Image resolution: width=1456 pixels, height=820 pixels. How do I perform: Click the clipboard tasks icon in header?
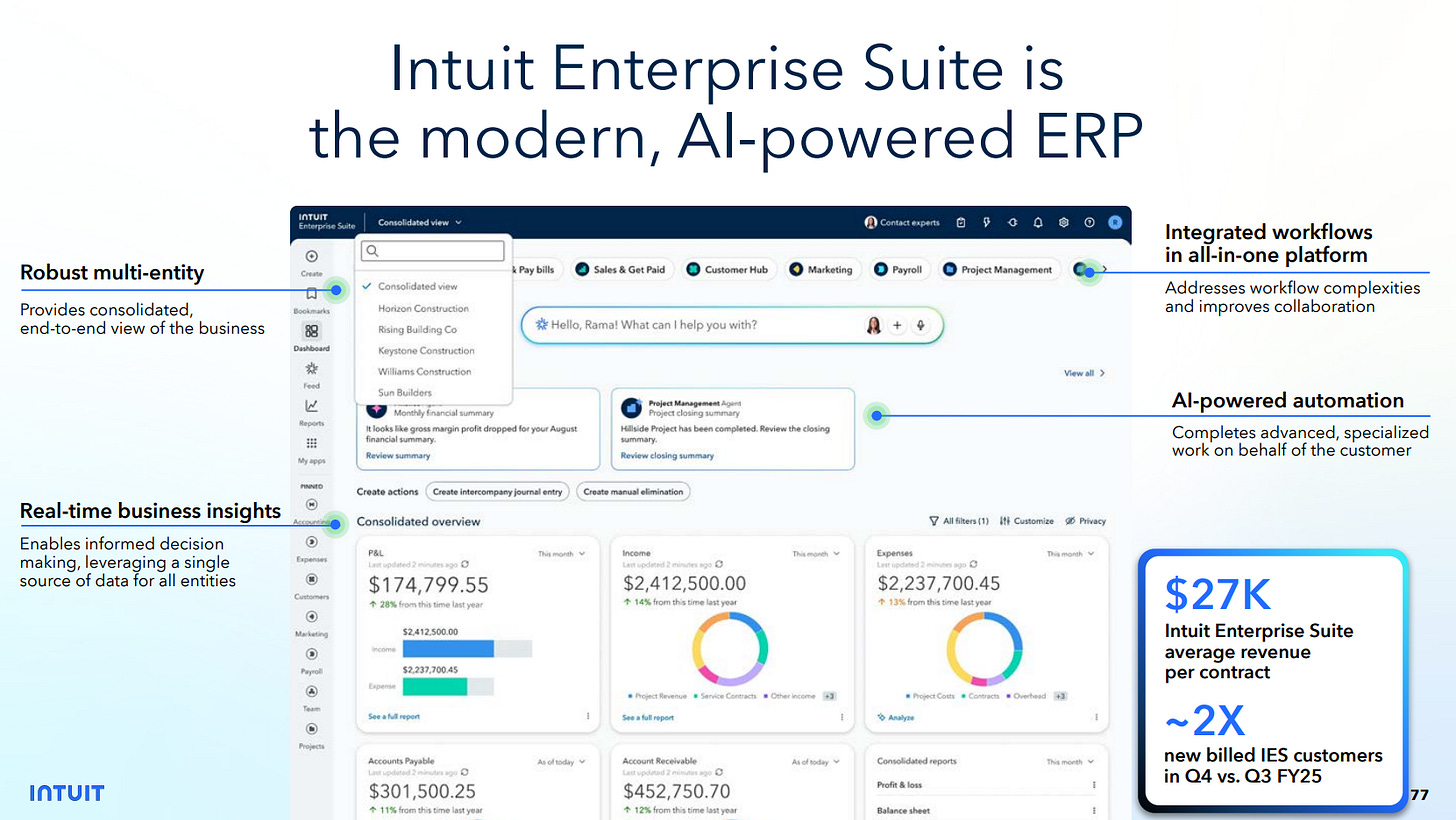coord(961,223)
